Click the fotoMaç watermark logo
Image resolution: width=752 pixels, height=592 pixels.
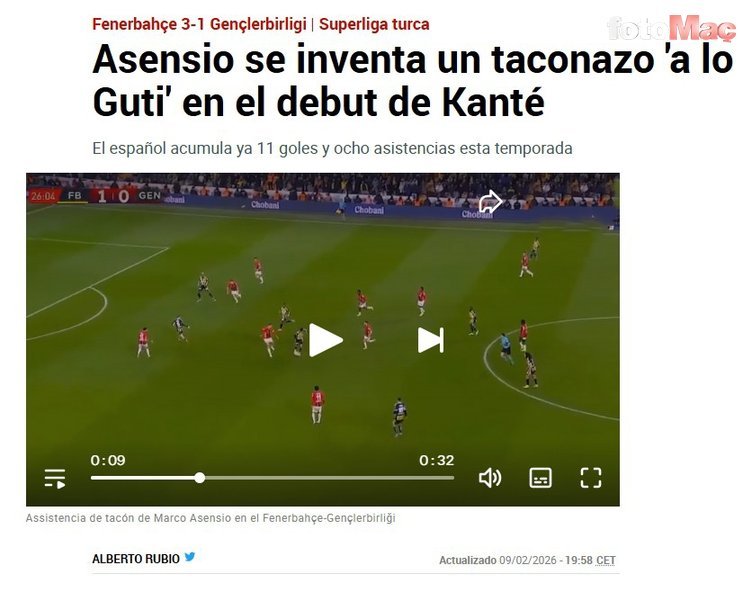[671, 28]
